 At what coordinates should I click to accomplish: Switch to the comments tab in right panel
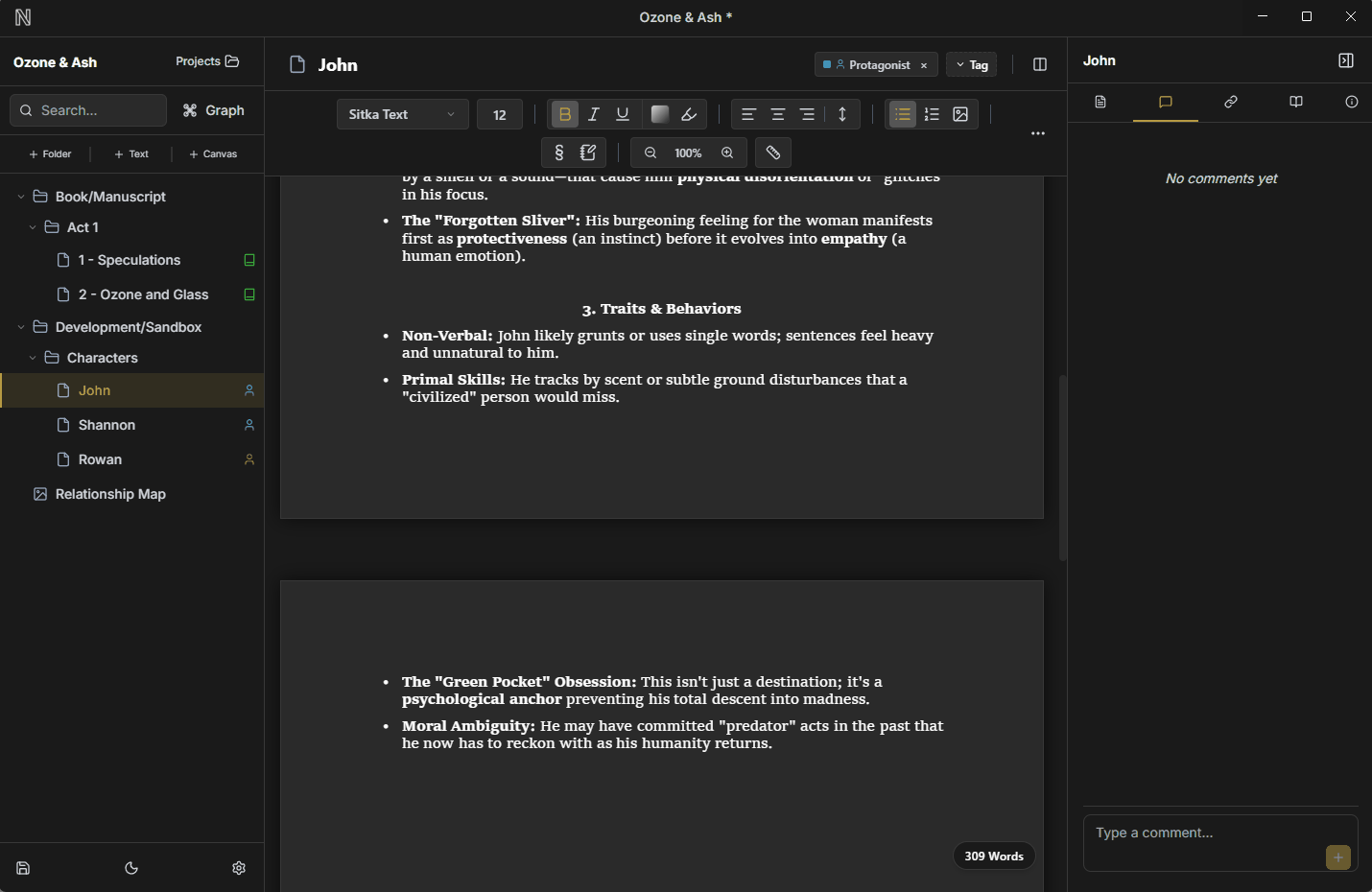[x=1166, y=102]
